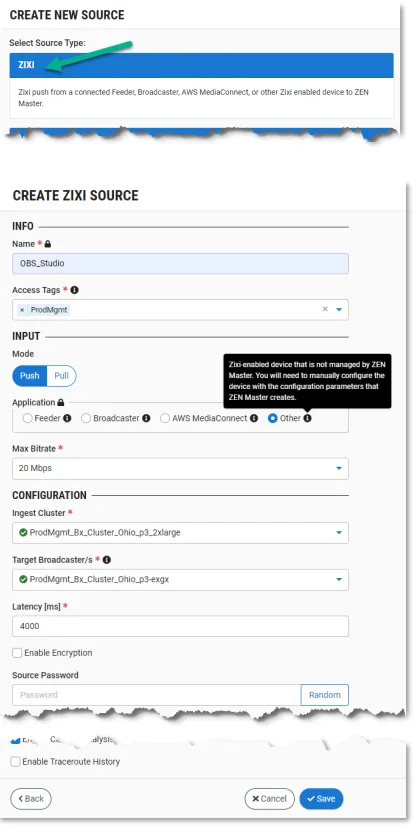Generate a Random password
The image size is (418, 832).
pos(325,695)
